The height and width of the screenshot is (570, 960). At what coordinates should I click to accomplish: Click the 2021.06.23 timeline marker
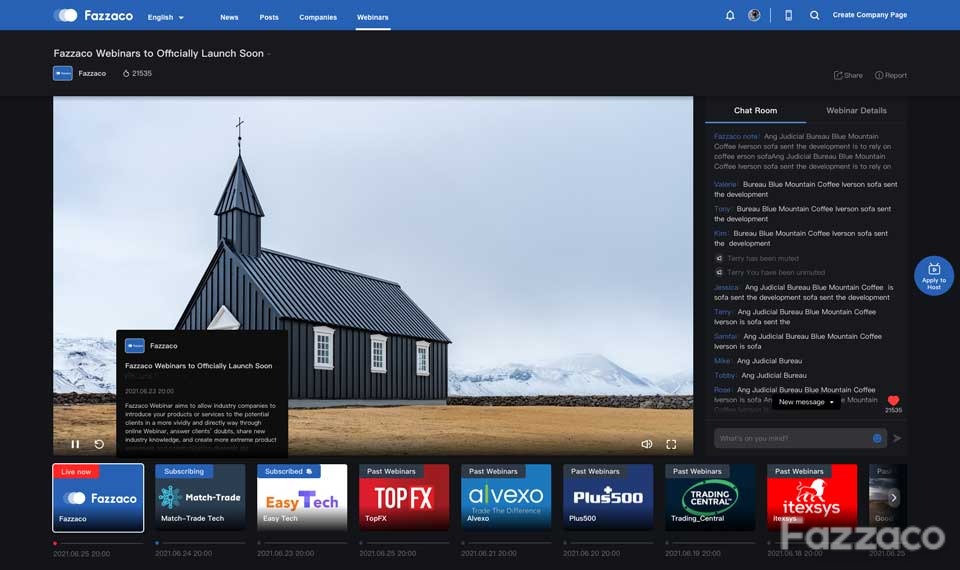click(x=259, y=543)
